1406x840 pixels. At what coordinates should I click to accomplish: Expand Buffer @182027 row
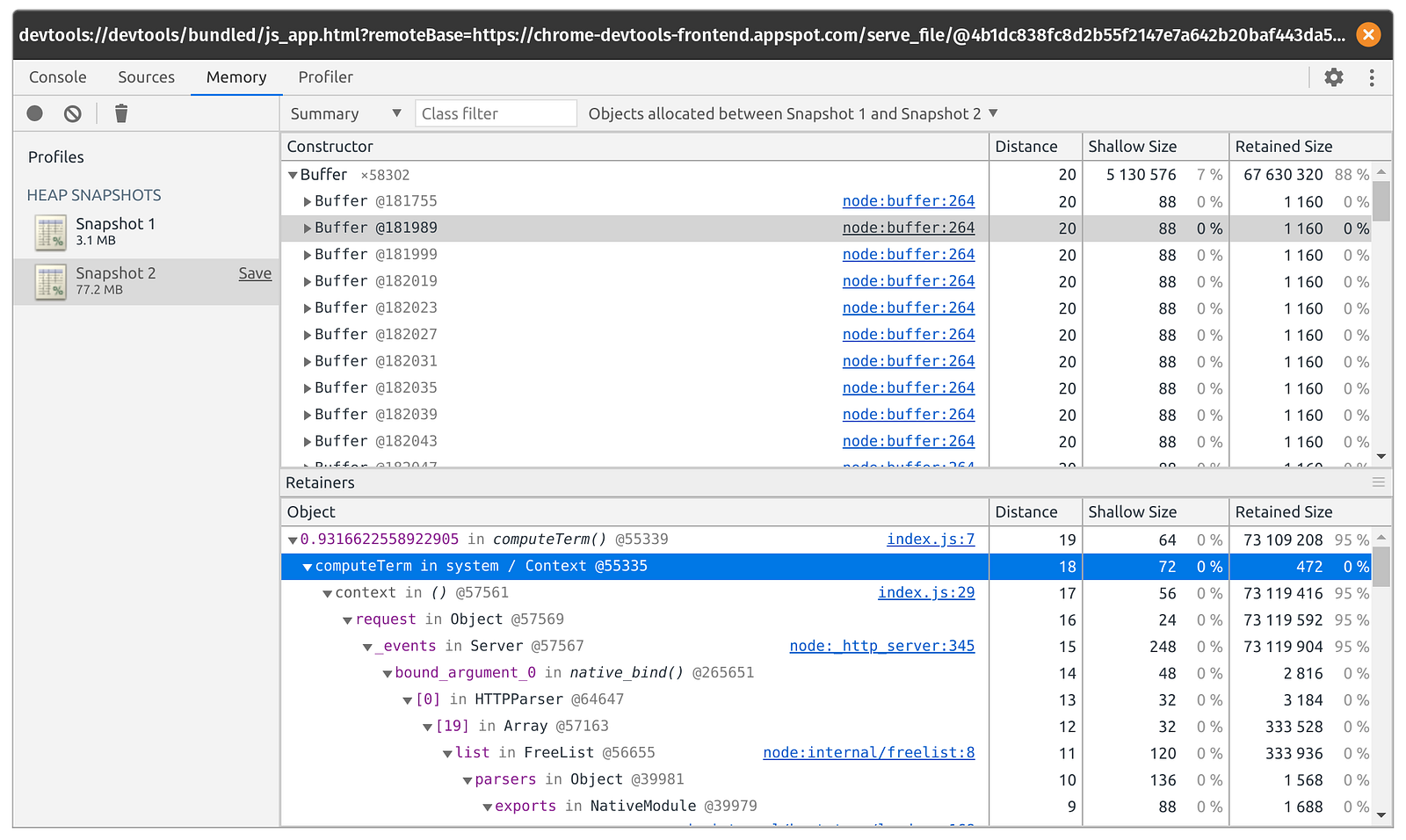point(308,335)
